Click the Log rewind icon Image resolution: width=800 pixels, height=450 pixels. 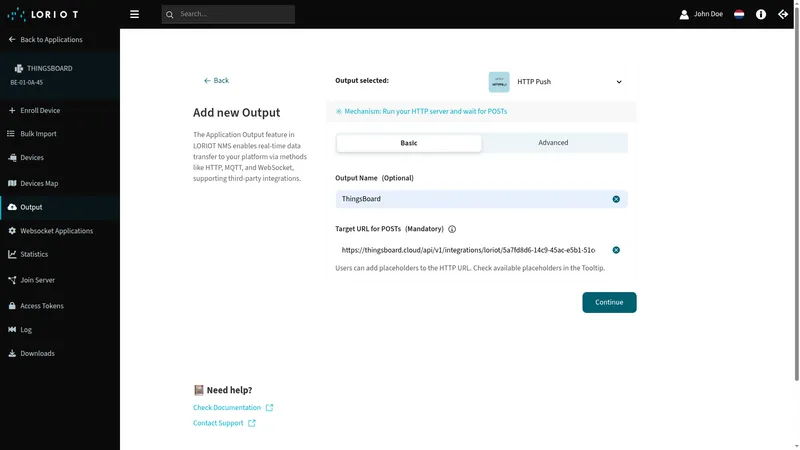[x=12, y=330]
